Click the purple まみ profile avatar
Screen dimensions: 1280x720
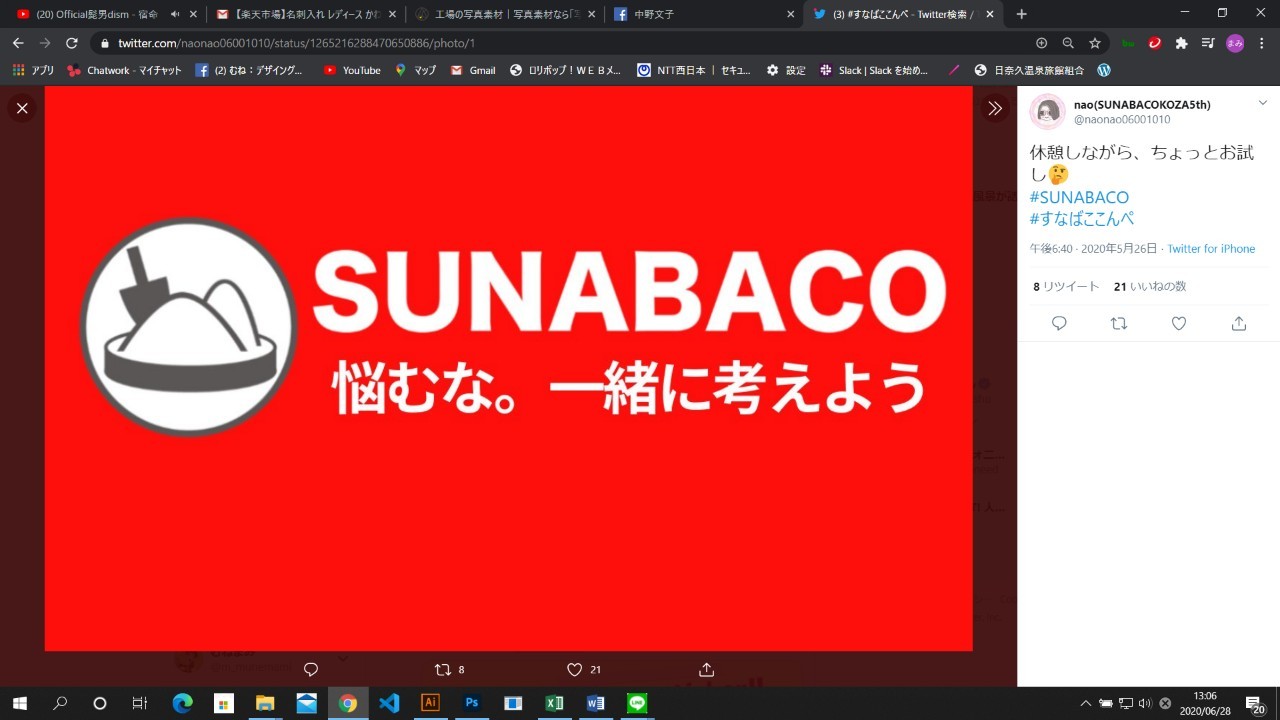point(1235,43)
